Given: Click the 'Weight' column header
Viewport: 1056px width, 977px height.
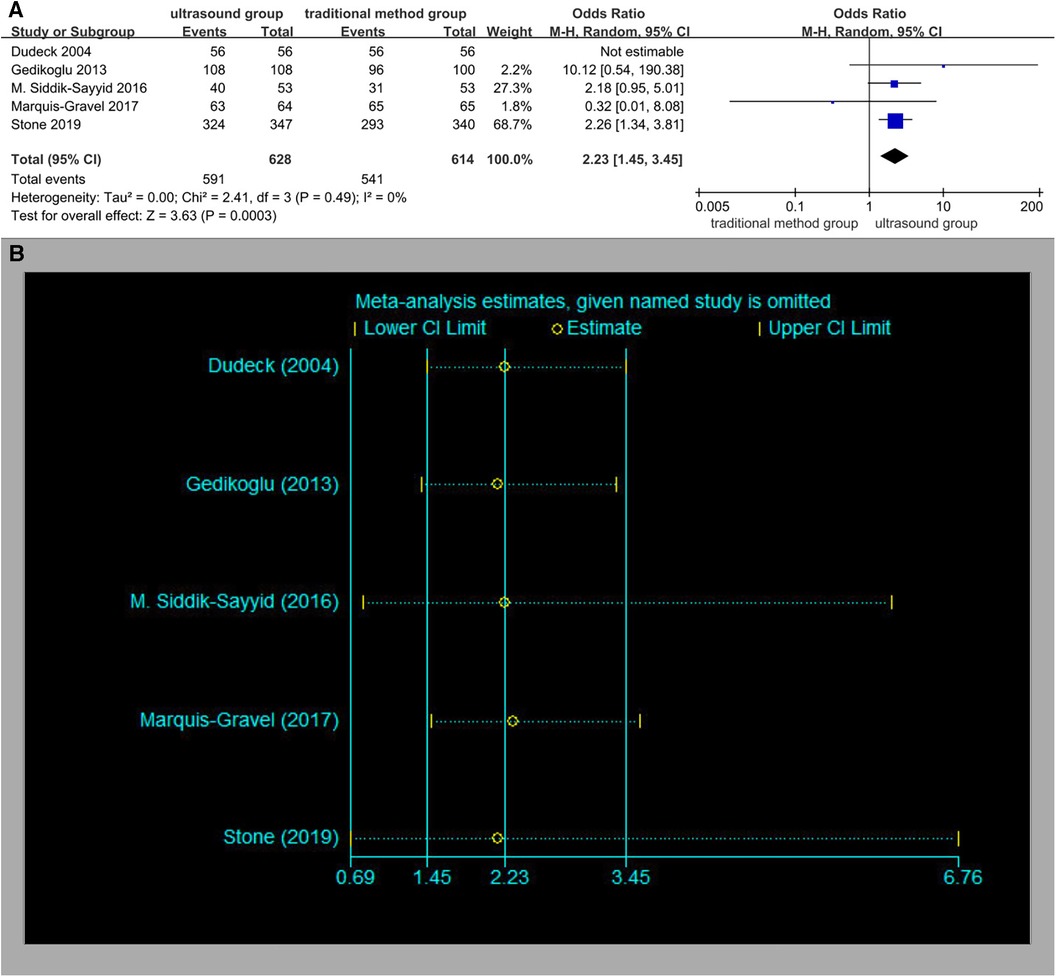Looking at the screenshot, I should click(x=509, y=32).
